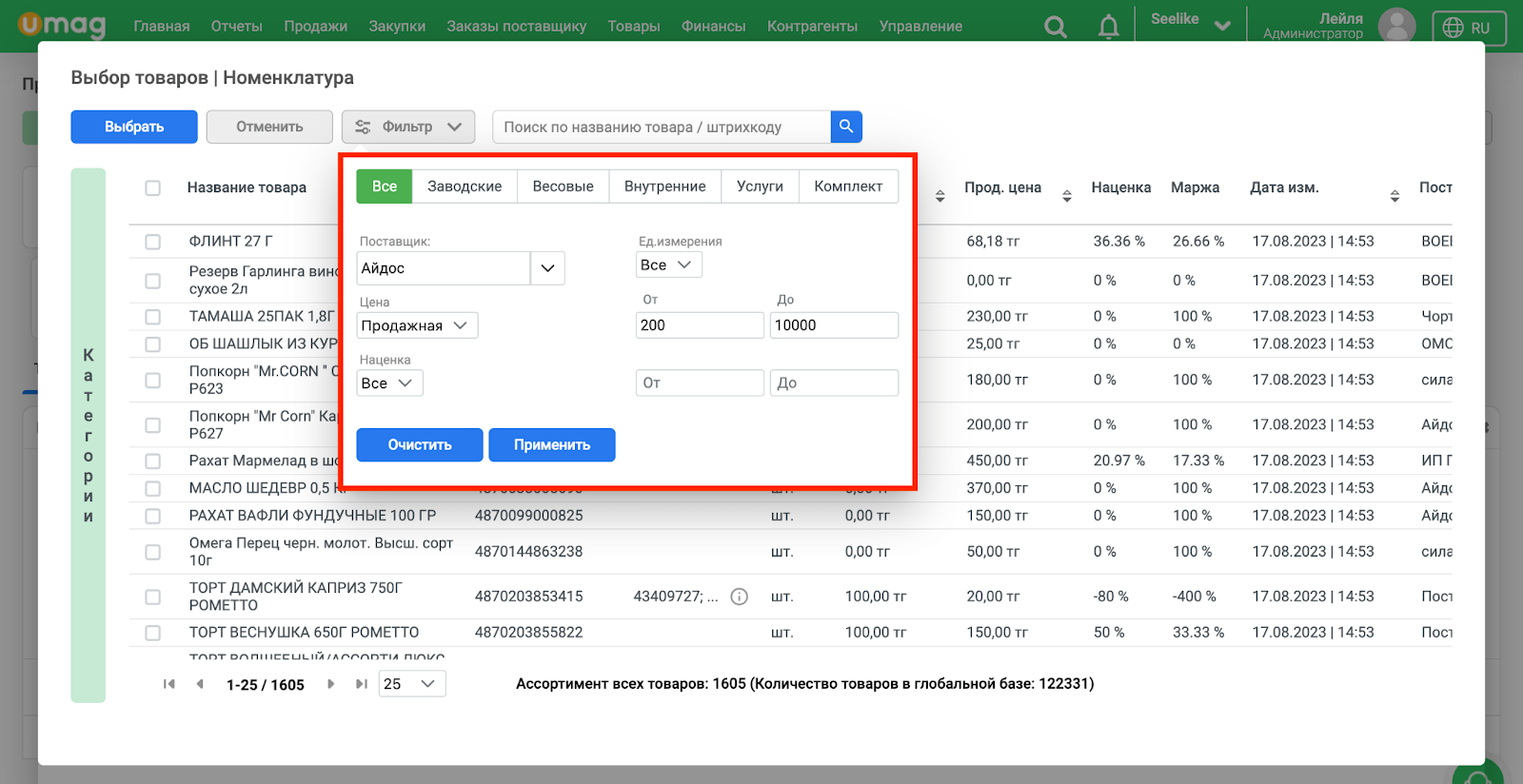Click the Применить button

[552, 444]
